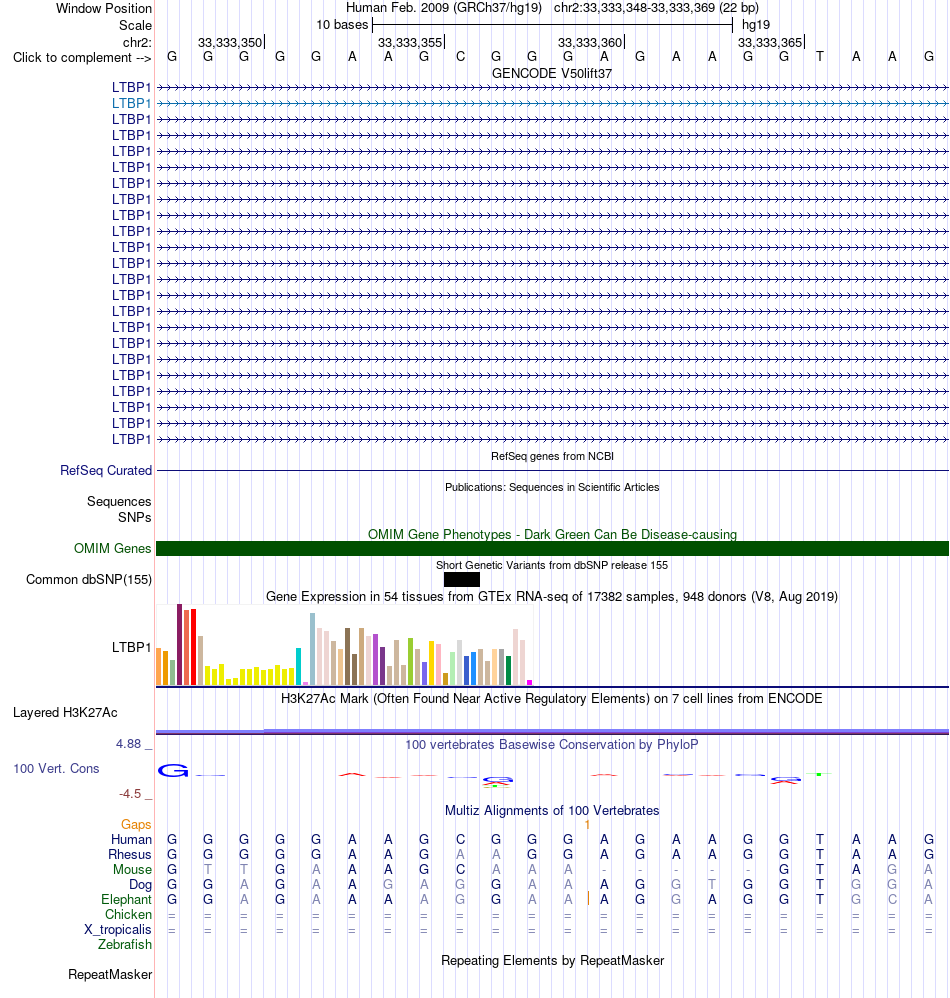Image resolution: width=950 pixels, height=998 pixels.
Task: Click the 'Click to complement -->' label
Action: click(82, 57)
